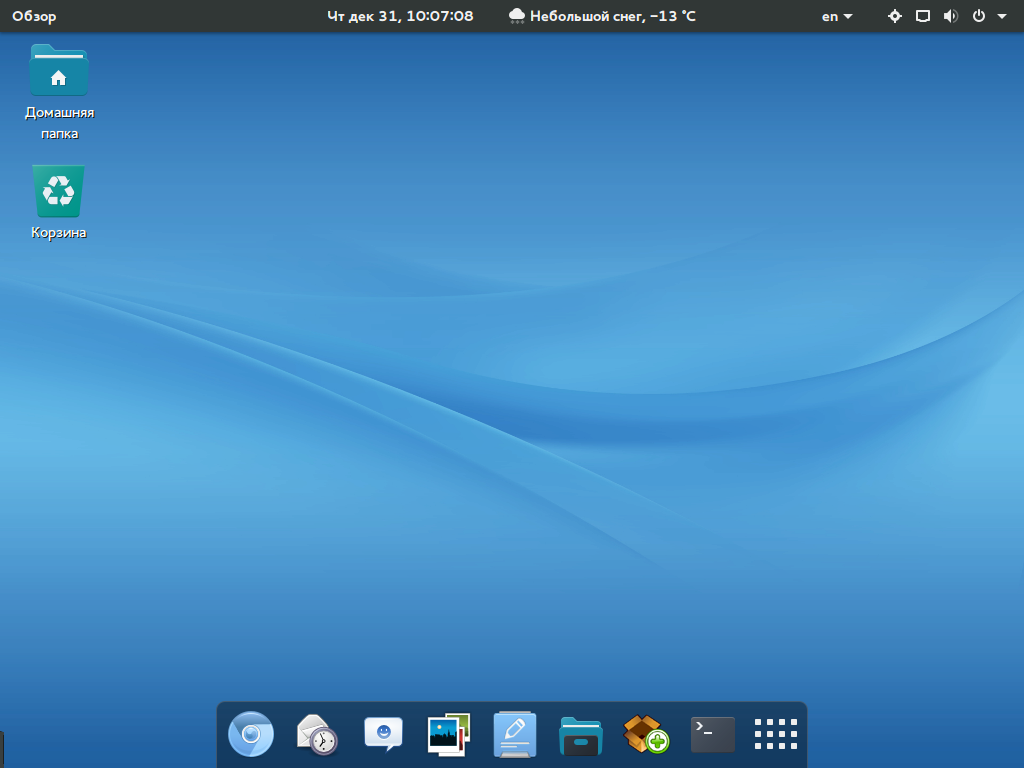This screenshot has height=768, width=1024.
Task: Open the Корзина trash icon
Action: tap(59, 192)
